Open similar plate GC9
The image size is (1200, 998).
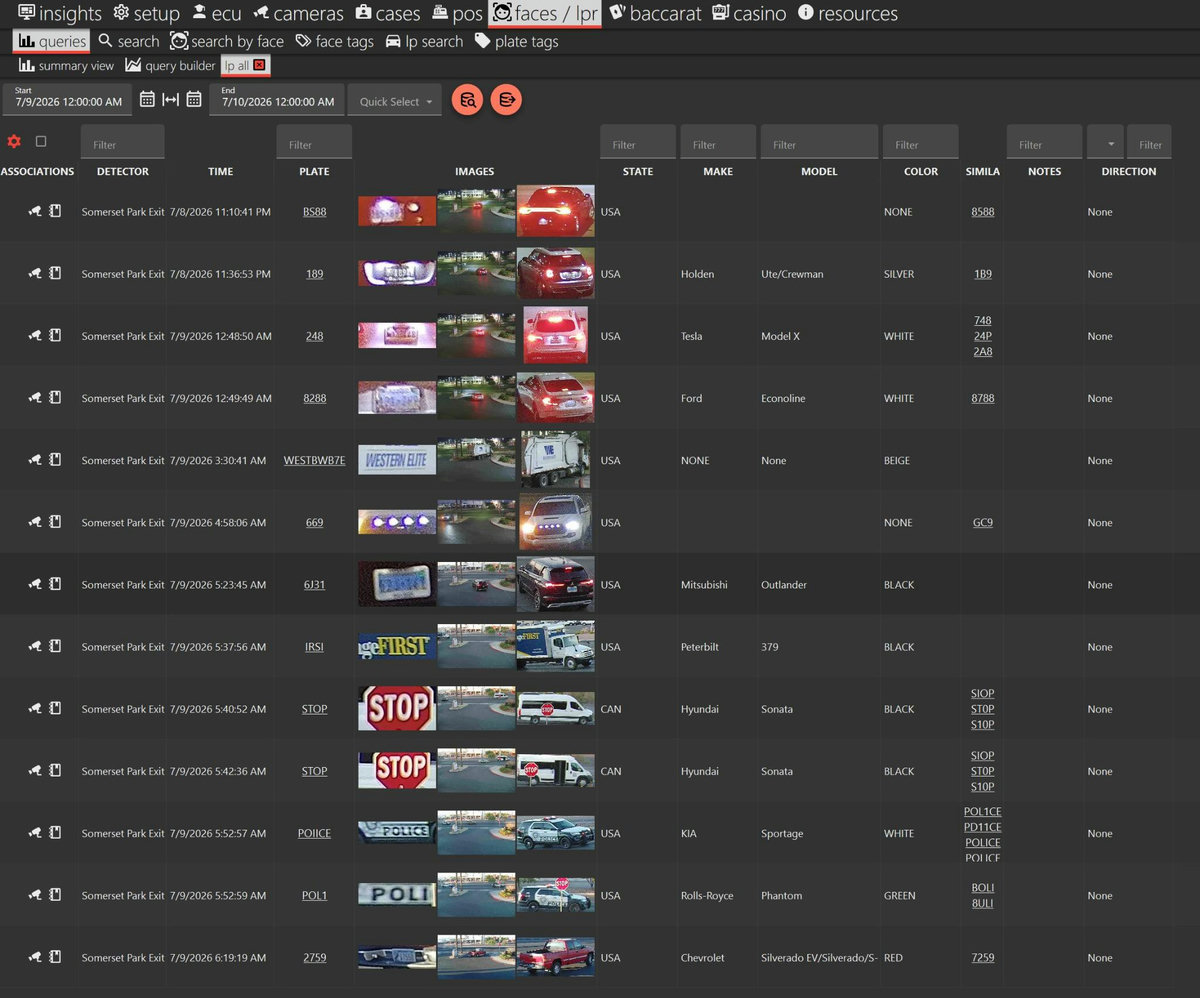pyautogui.click(x=982, y=523)
